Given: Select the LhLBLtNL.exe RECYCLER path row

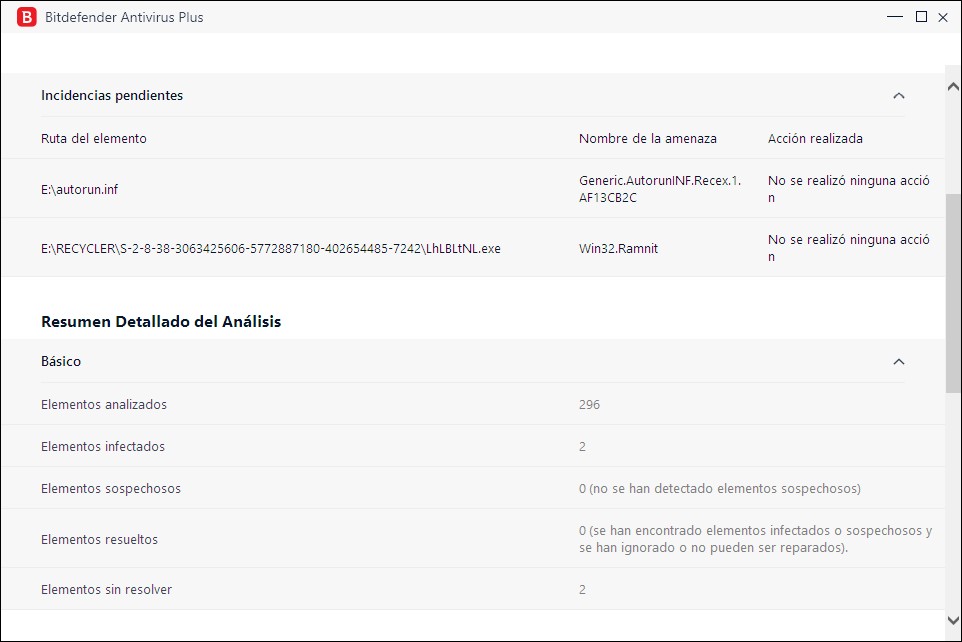Looking at the screenshot, I should click(x=270, y=248).
